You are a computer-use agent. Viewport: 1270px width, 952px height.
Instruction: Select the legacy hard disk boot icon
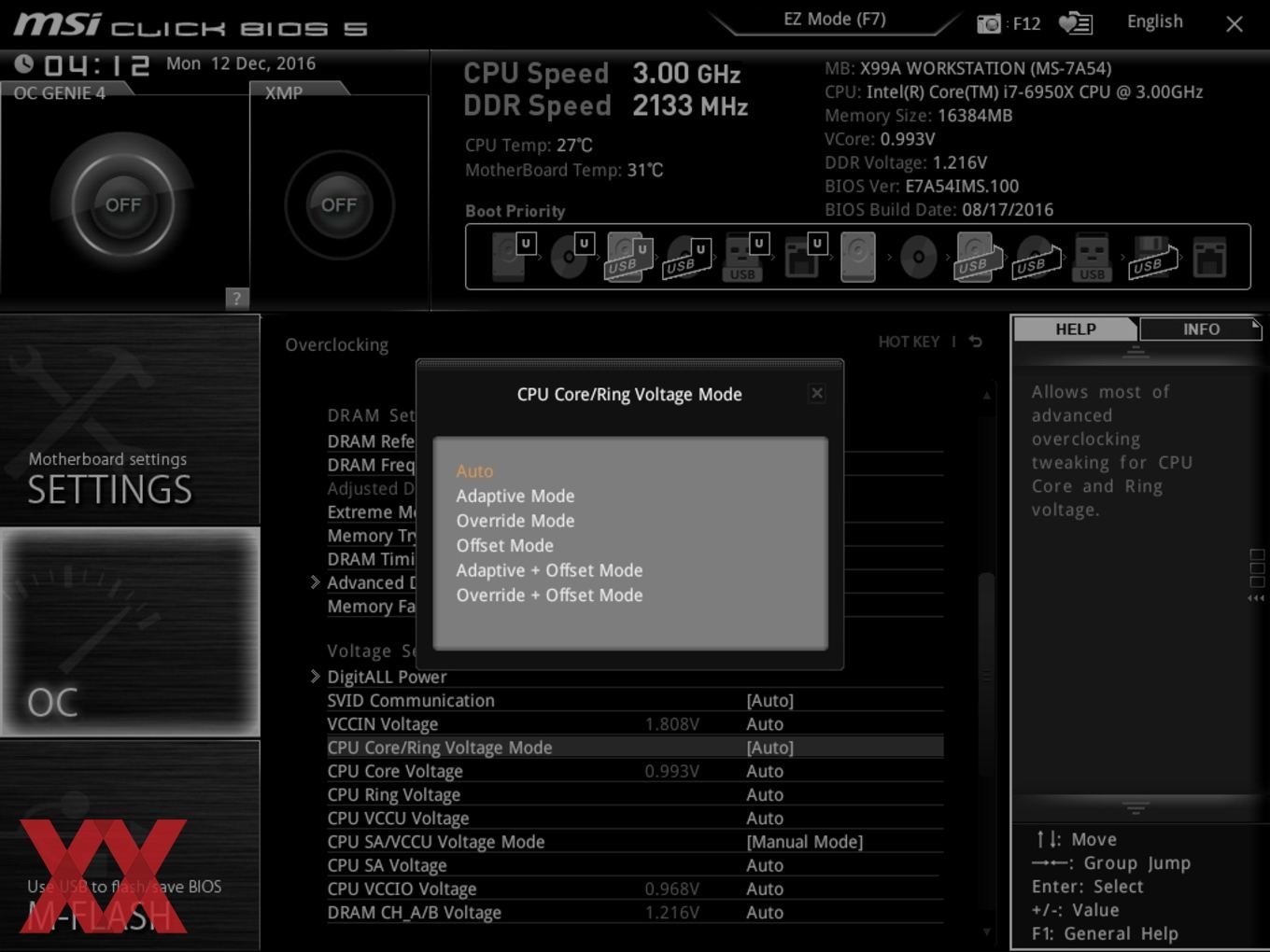tap(857, 257)
